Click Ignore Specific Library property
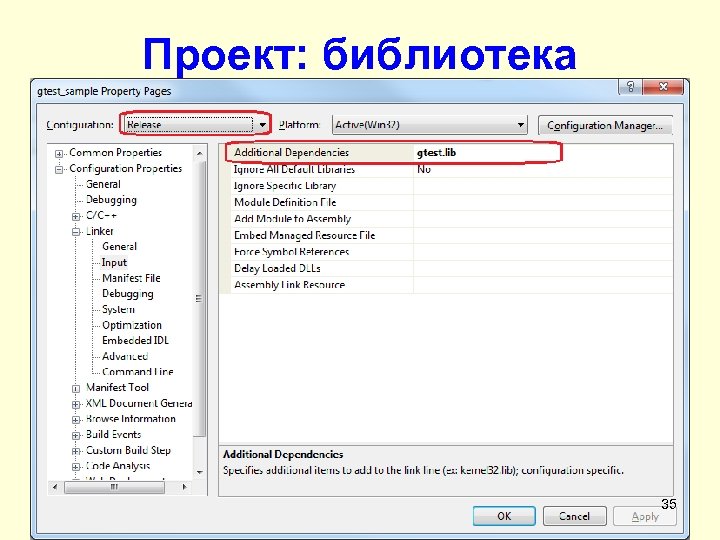The width and height of the screenshot is (720, 540). [285, 186]
